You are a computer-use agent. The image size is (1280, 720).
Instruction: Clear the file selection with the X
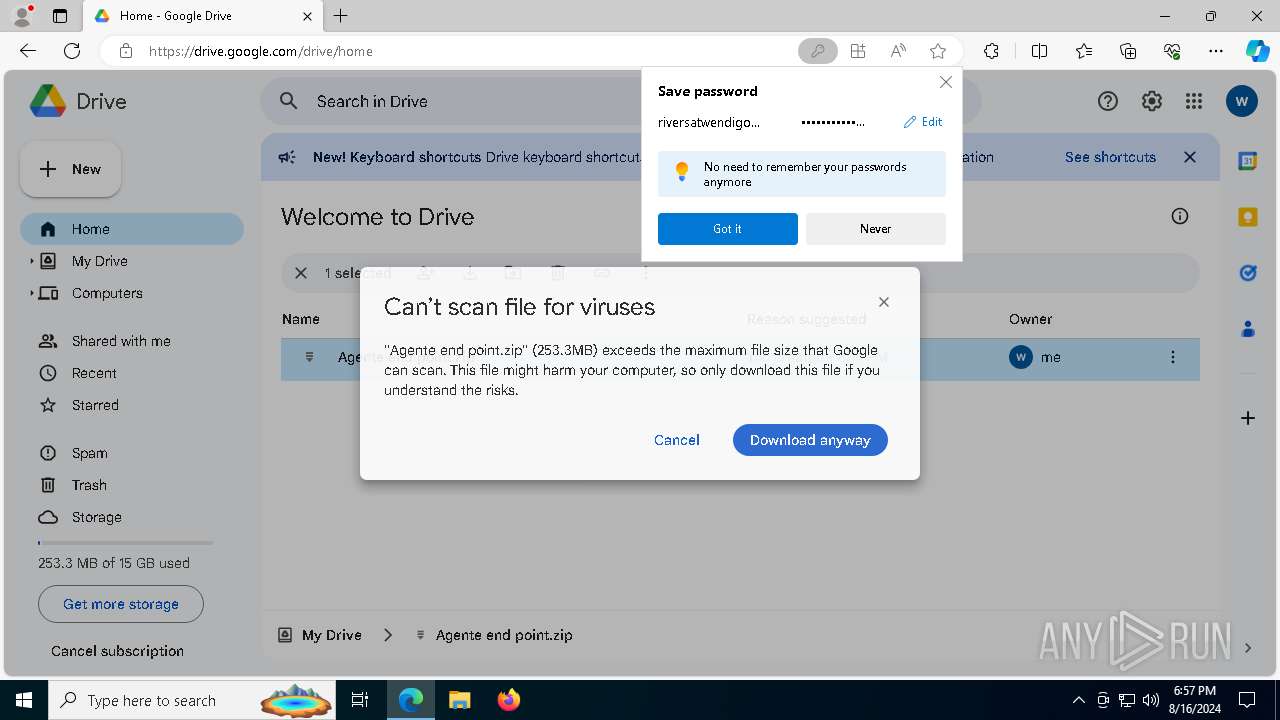[x=301, y=273]
